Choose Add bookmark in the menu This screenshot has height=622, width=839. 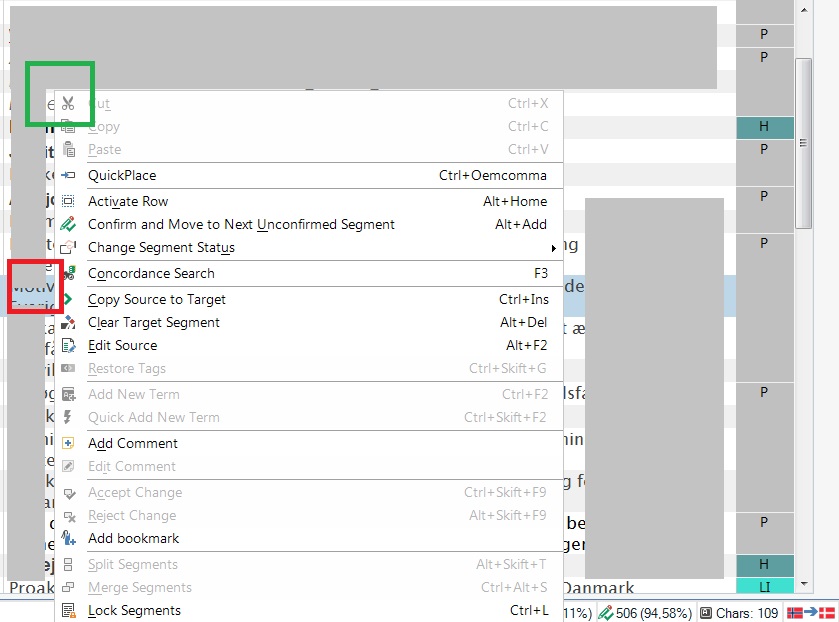tap(133, 538)
